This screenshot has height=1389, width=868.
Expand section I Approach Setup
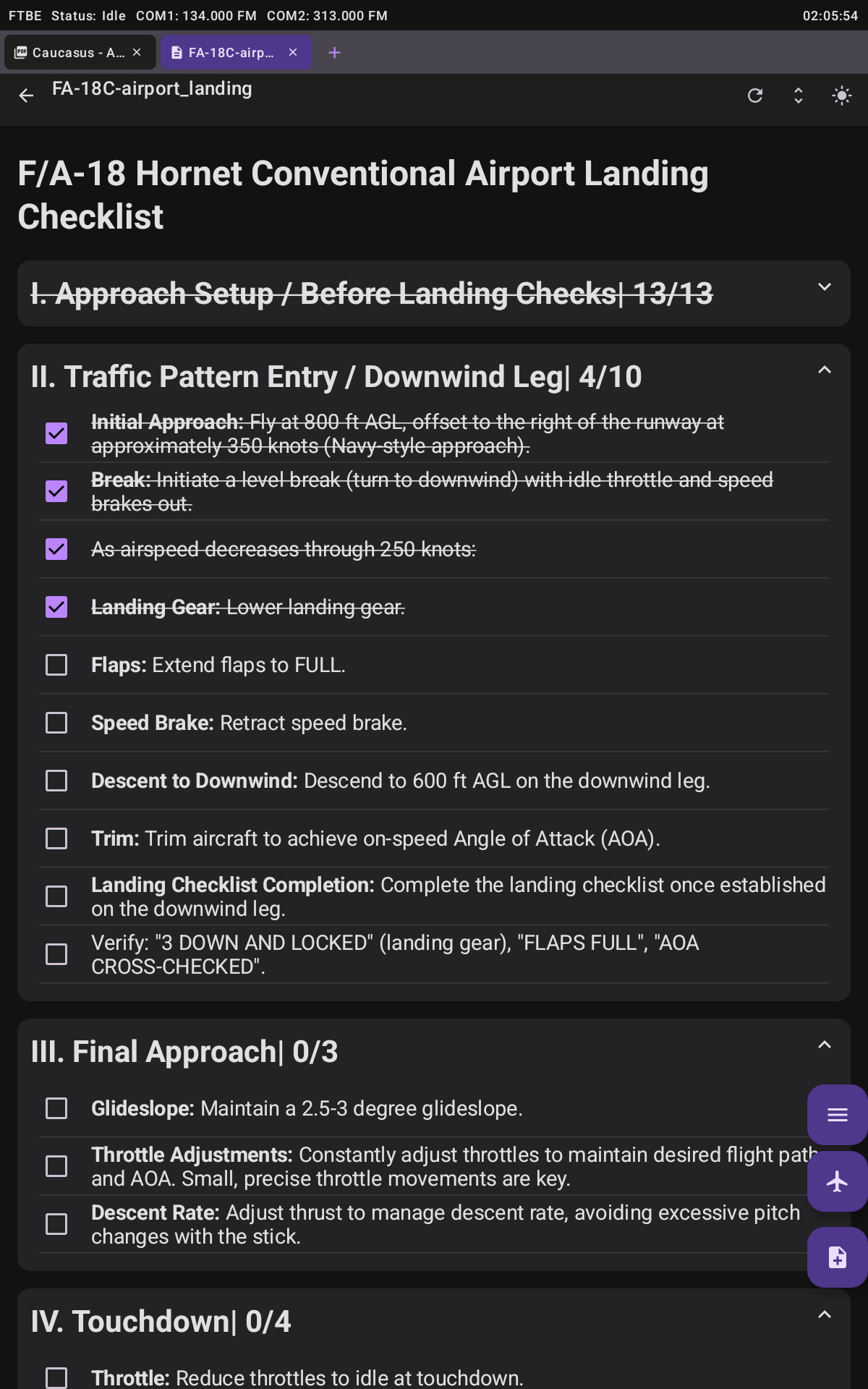tap(824, 286)
